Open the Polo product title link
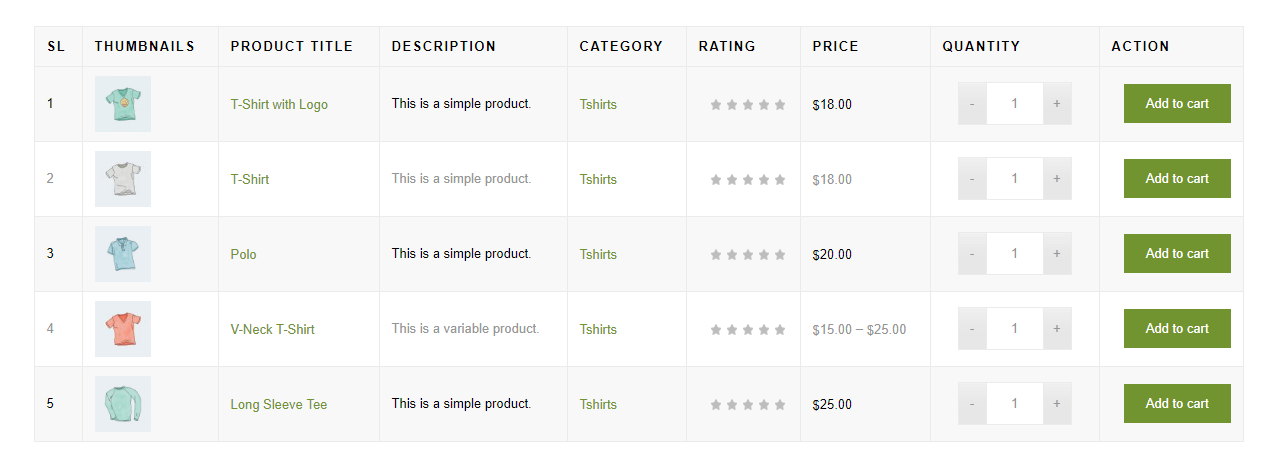The width and height of the screenshot is (1263, 464). [243, 254]
